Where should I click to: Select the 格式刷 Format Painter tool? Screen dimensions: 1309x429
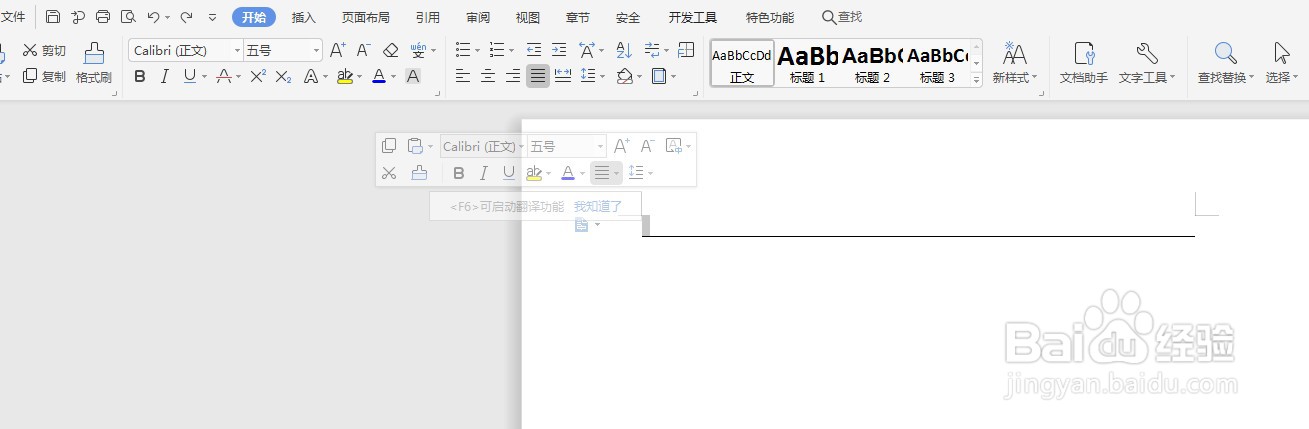pos(94,63)
